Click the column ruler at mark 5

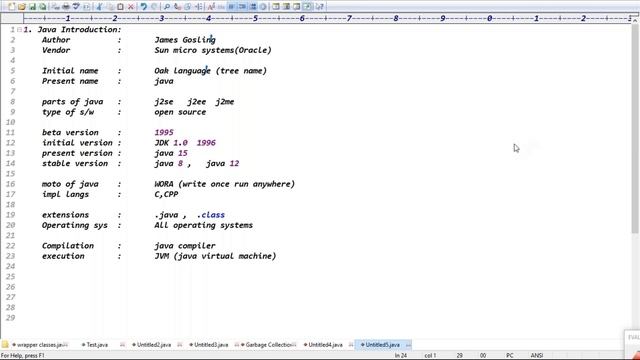pos(256,18)
